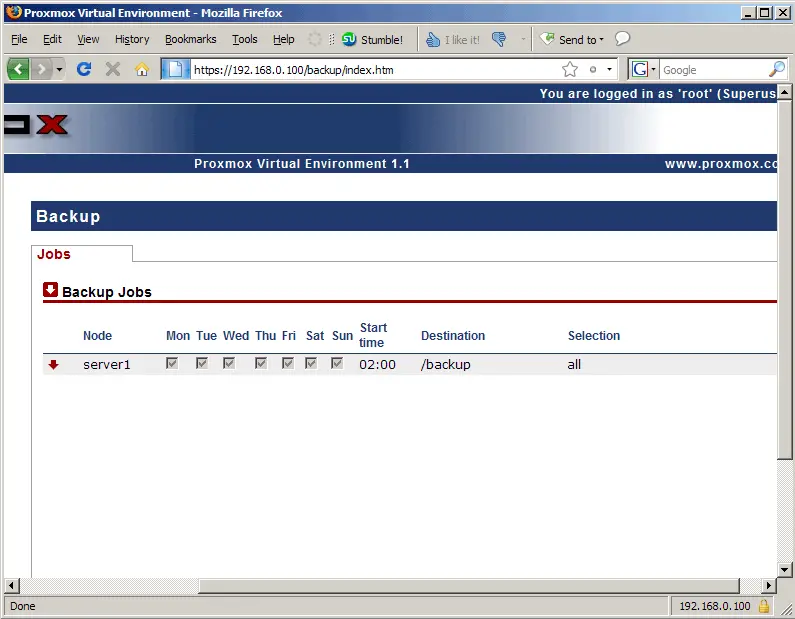This screenshot has height=619, width=795.
Task: Click the vertical scrollbar up arrow
Action: [784, 92]
